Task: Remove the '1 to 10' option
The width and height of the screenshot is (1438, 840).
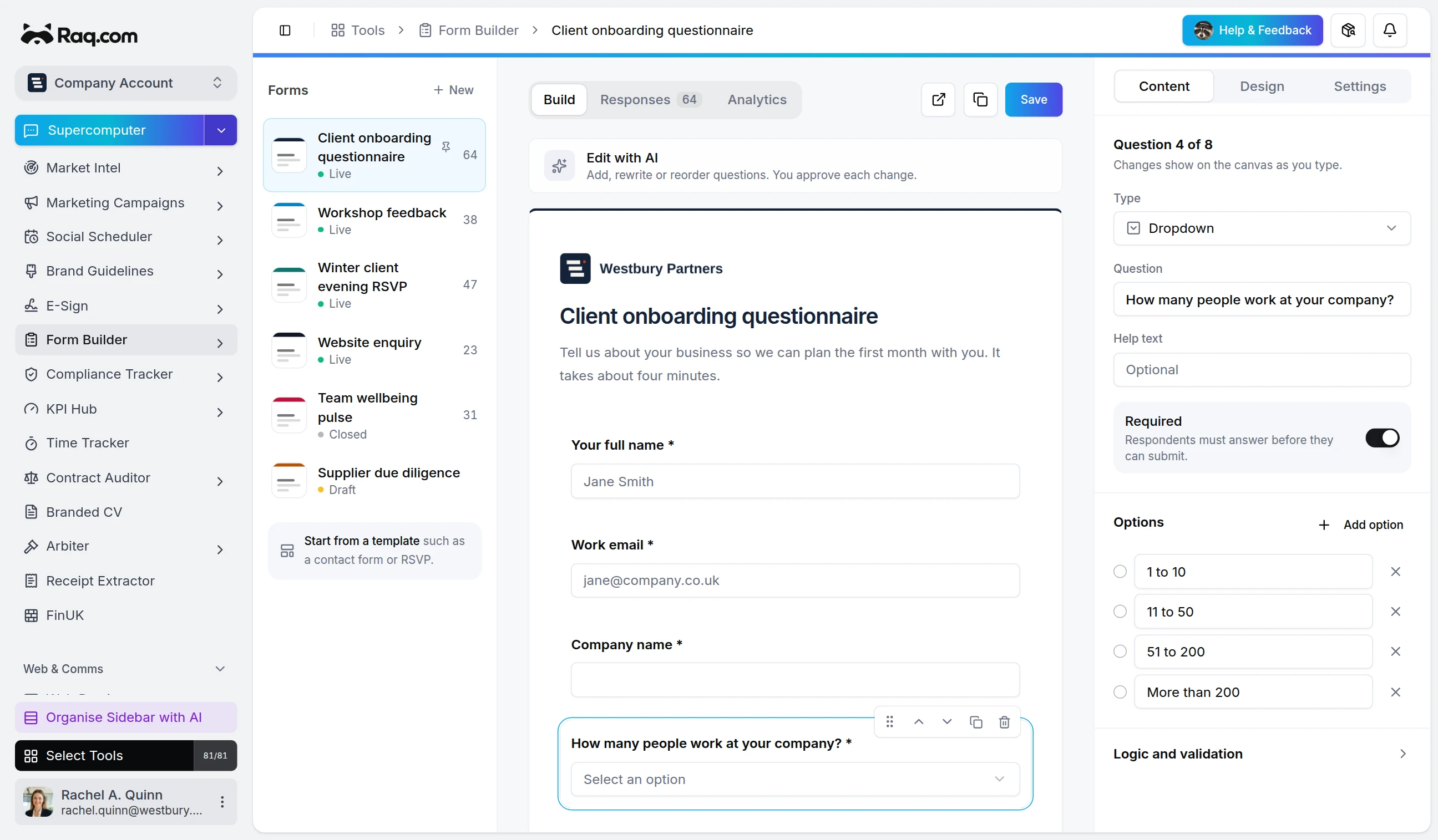Action: [x=1396, y=572]
